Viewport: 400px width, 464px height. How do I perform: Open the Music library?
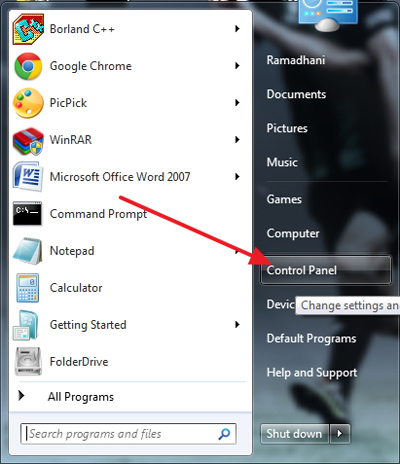(x=282, y=162)
